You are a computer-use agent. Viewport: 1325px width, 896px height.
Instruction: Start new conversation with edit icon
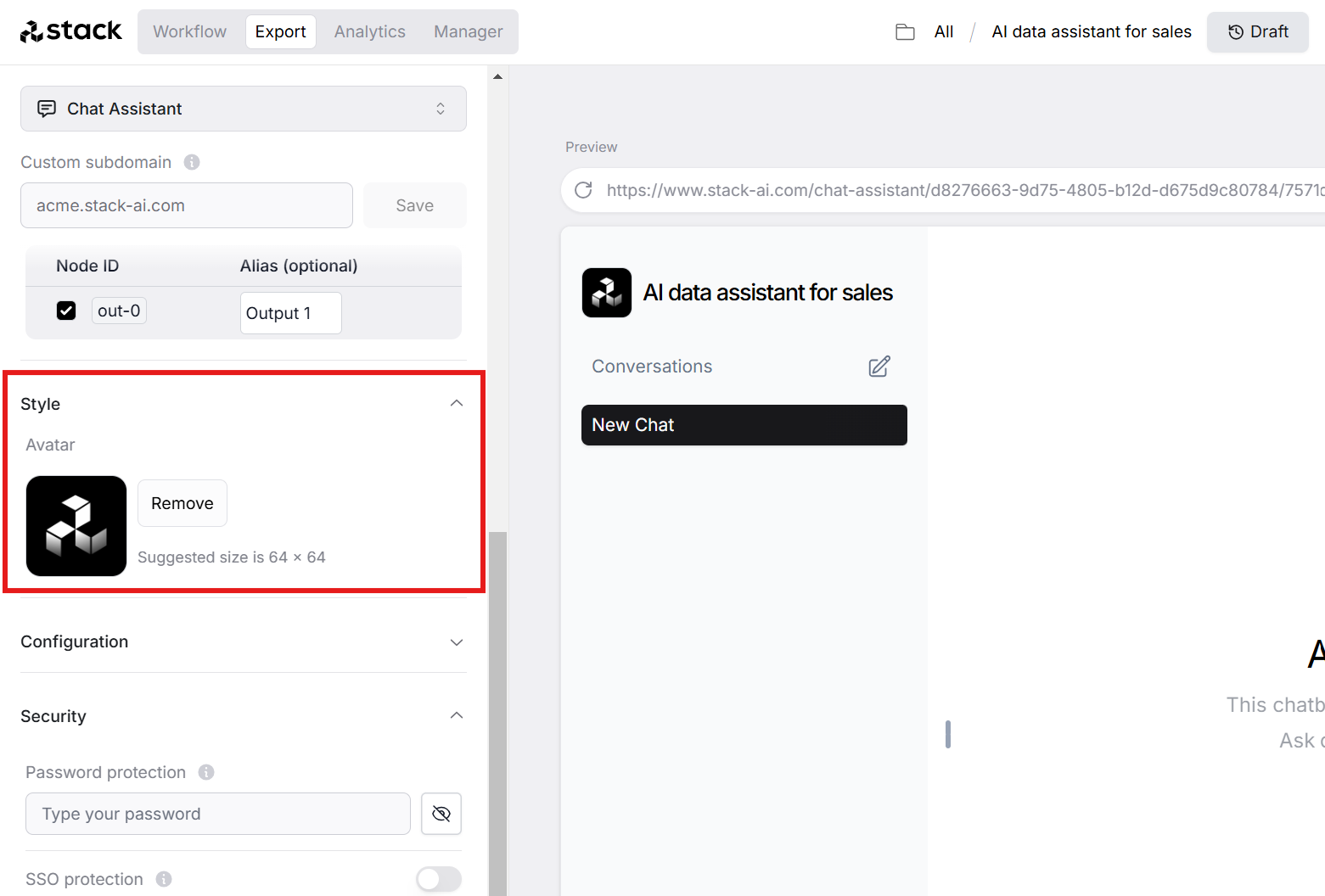(879, 367)
